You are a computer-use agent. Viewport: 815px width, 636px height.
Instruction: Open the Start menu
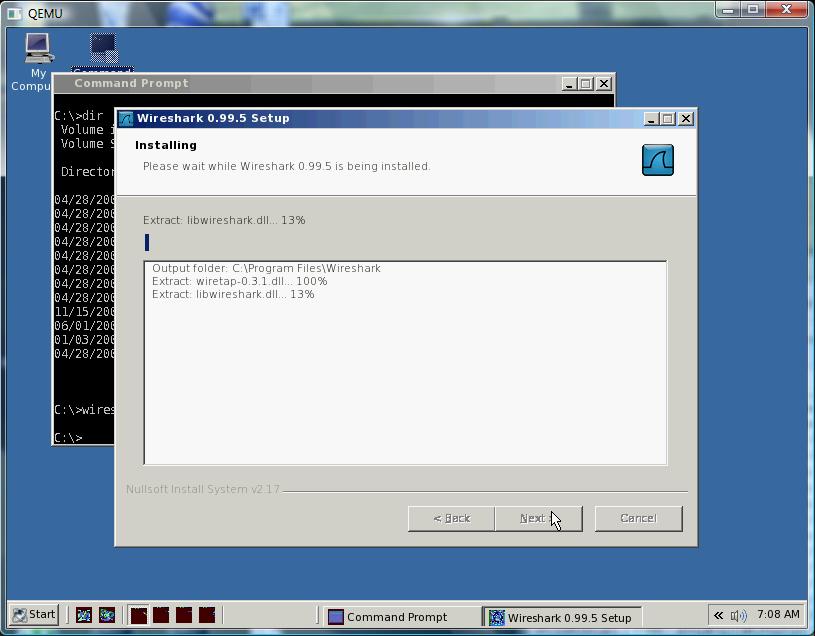[x=33, y=615]
